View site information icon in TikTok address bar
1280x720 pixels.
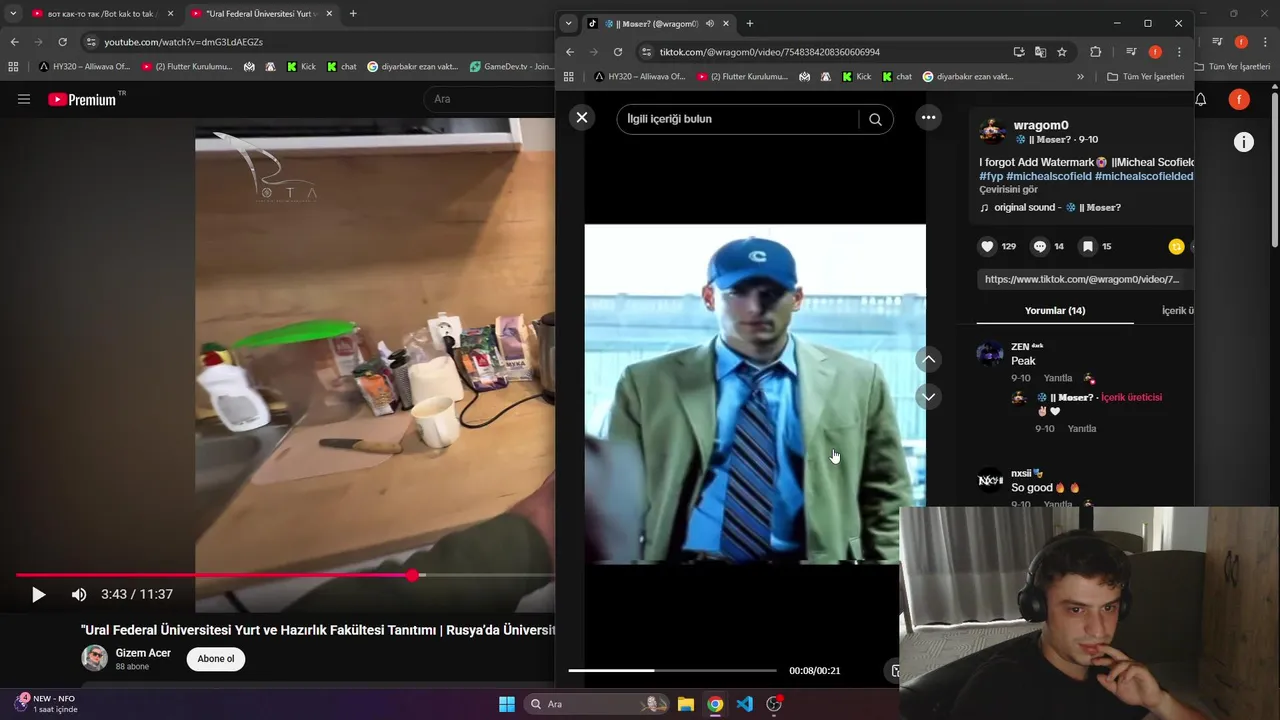(646, 52)
